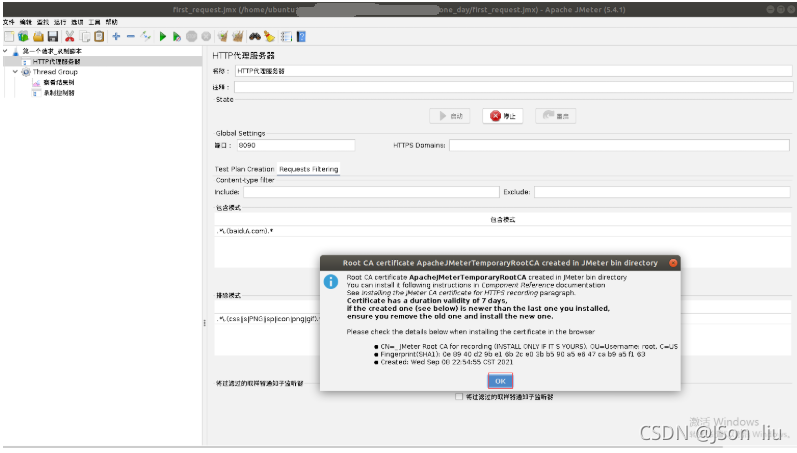Open the 运行 menu

coord(60,22)
